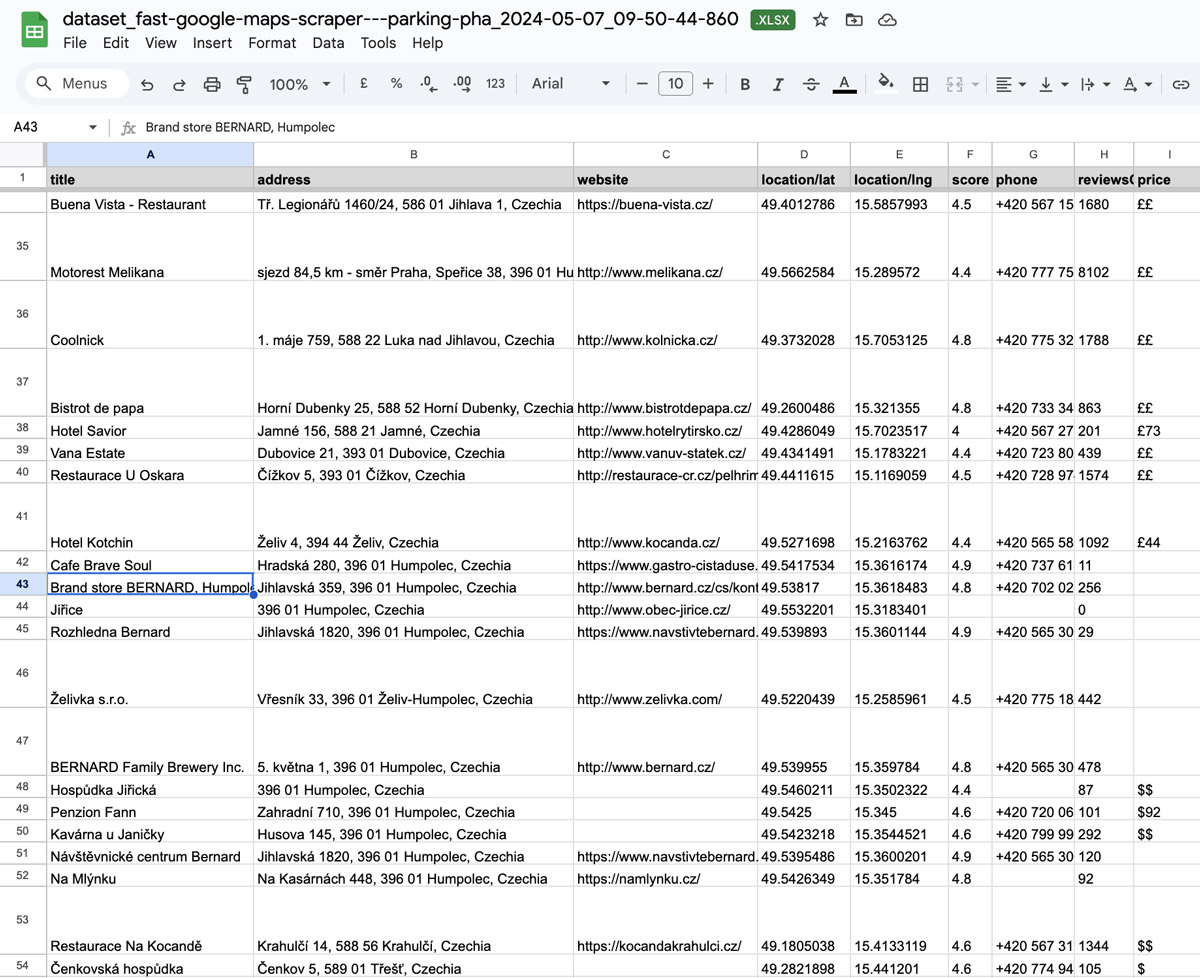The width and height of the screenshot is (1200, 978).
Task: Click the Undo arrow
Action: tap(147, 84)
